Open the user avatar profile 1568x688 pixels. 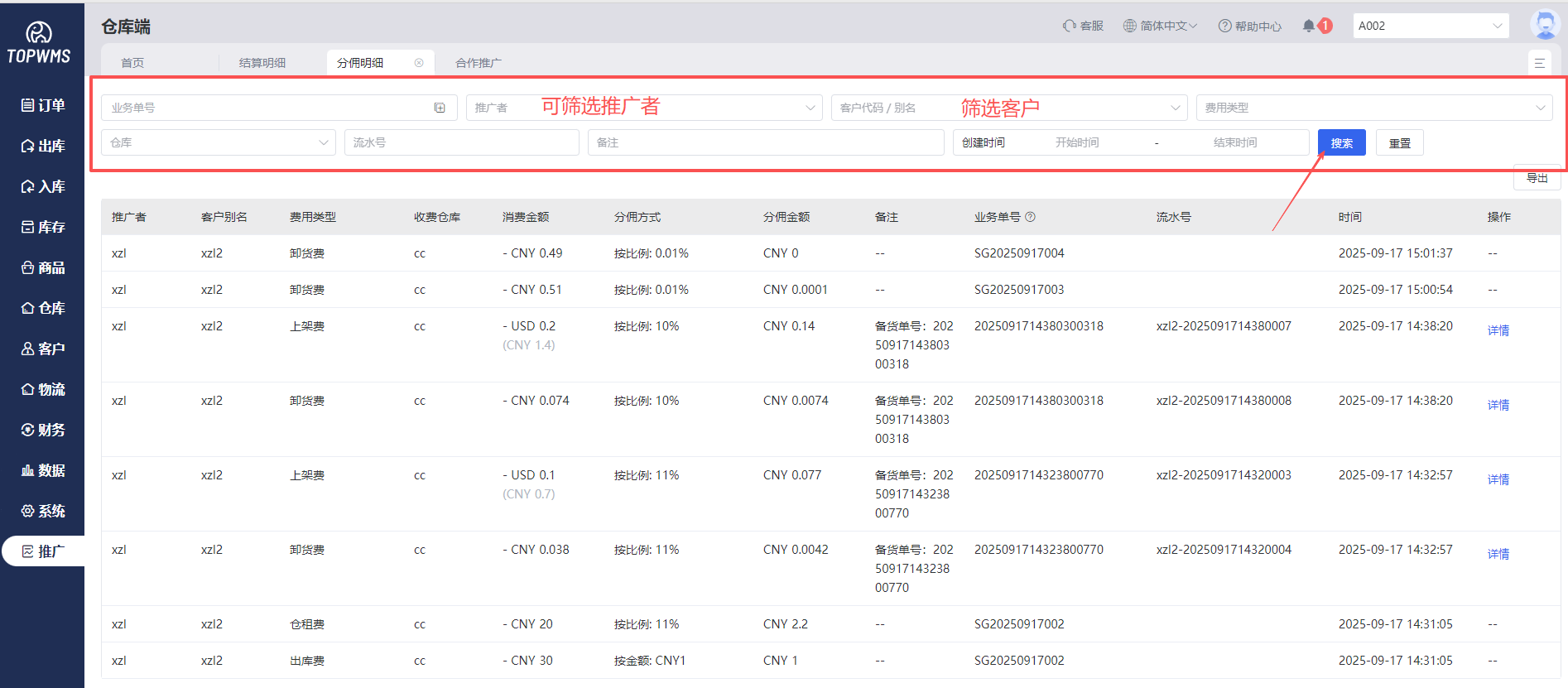tap(1544, 25)
